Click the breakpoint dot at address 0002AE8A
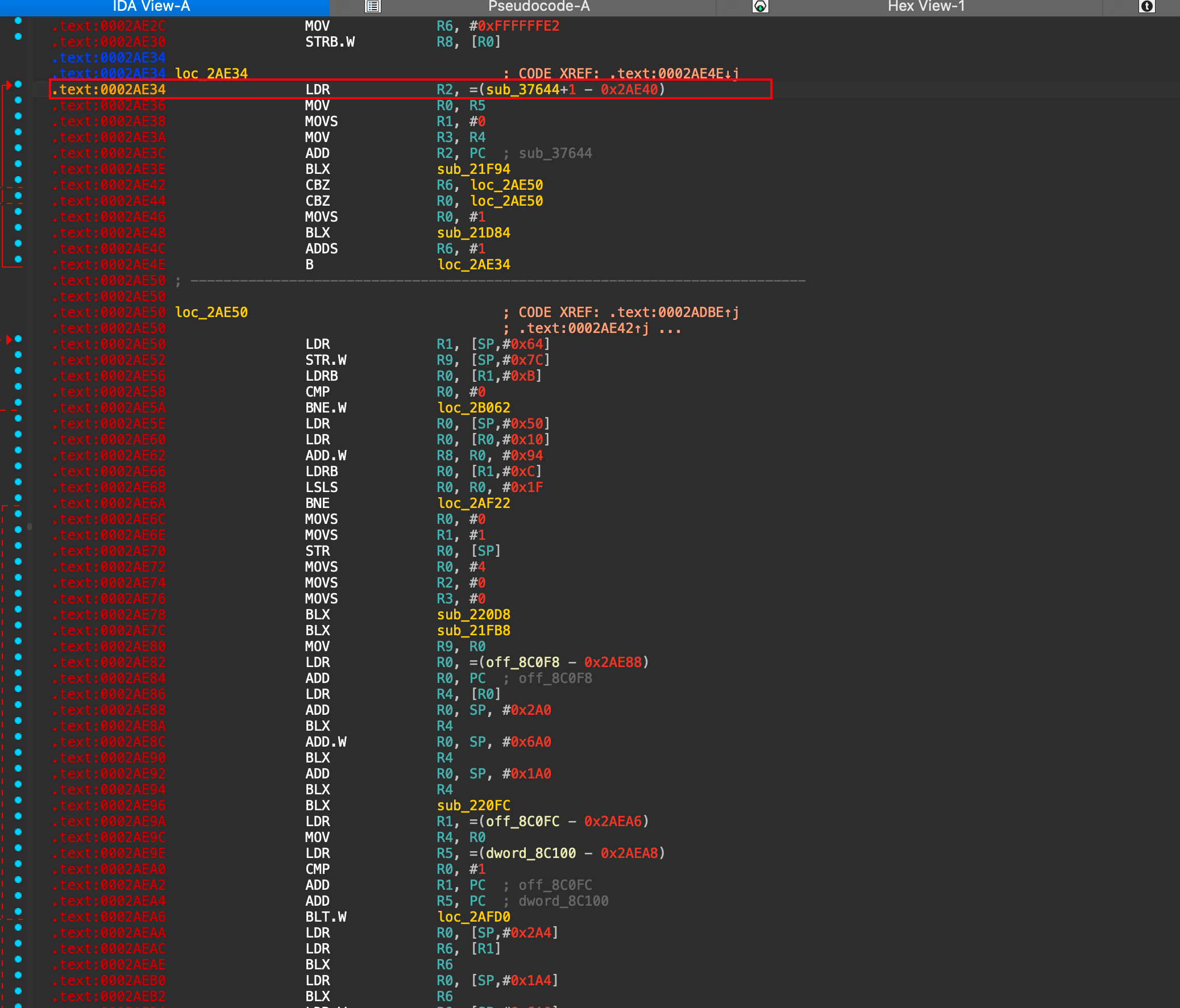The width and height of the screenshot is (1180, 1008). pos(18,720)
